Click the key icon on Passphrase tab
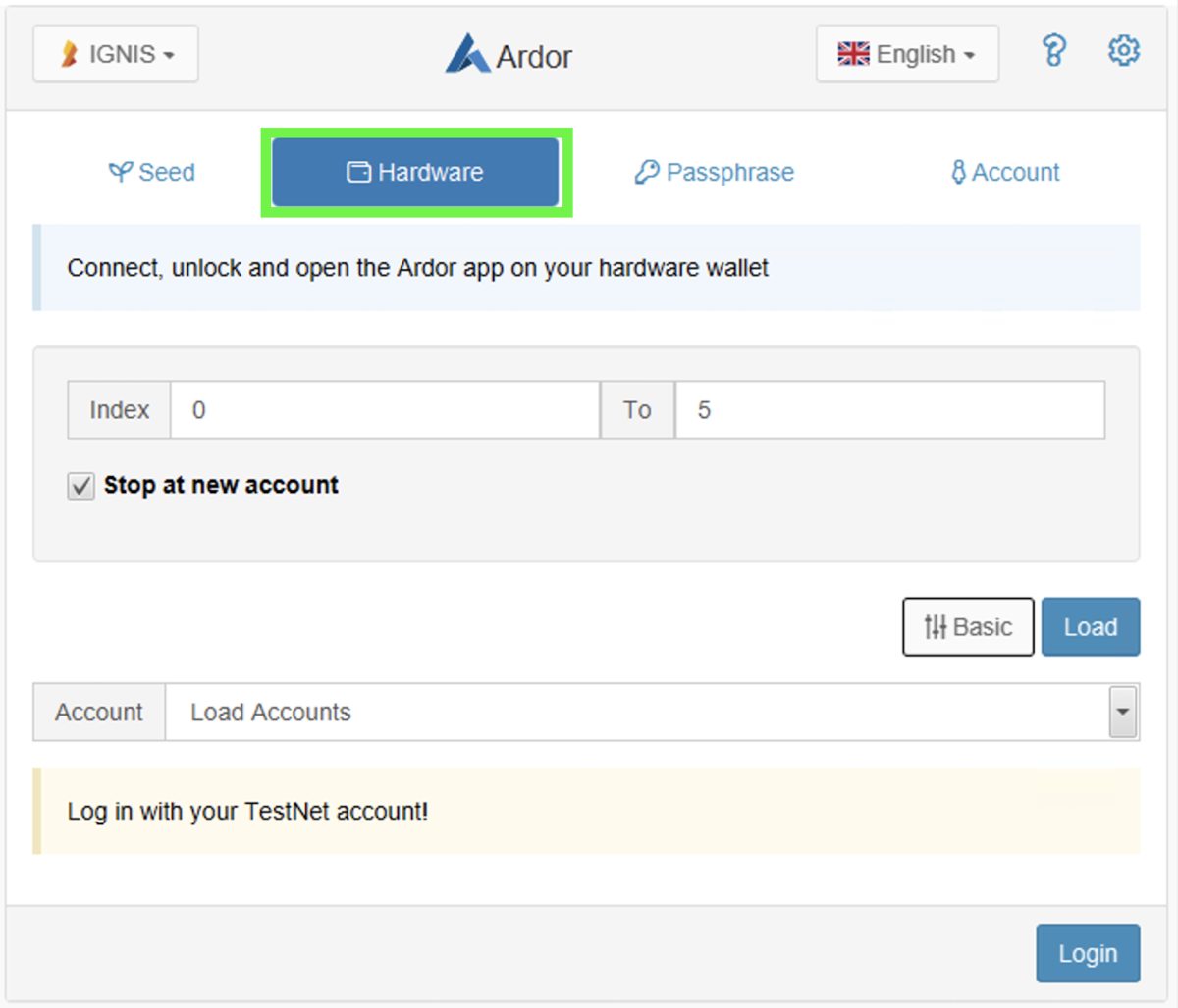The image size is (1178, 1008). 648,172
